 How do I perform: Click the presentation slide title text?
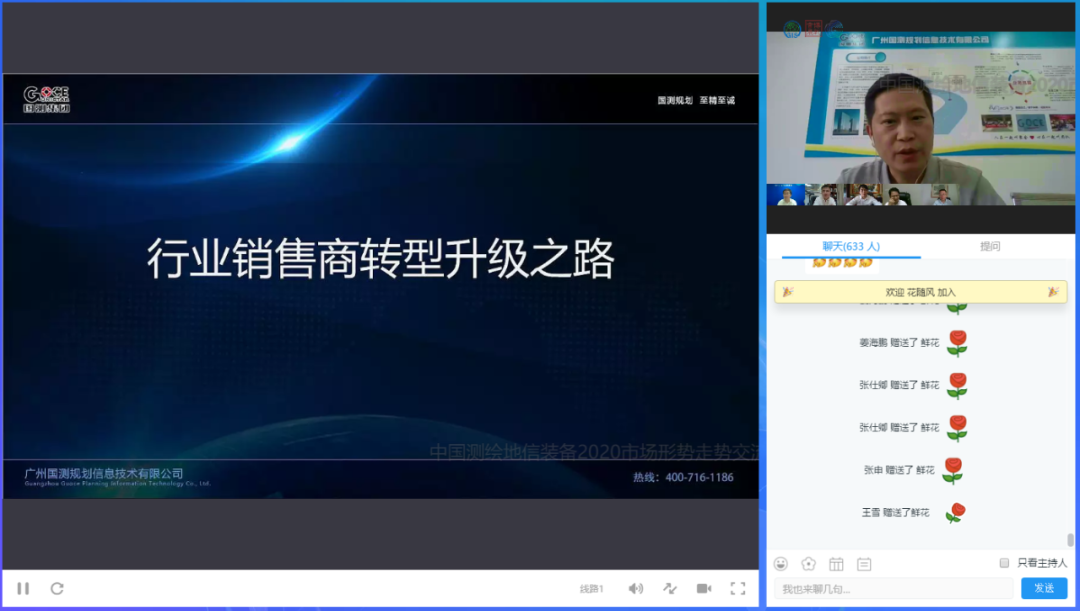pyautogui.click(x=380, y=259)
